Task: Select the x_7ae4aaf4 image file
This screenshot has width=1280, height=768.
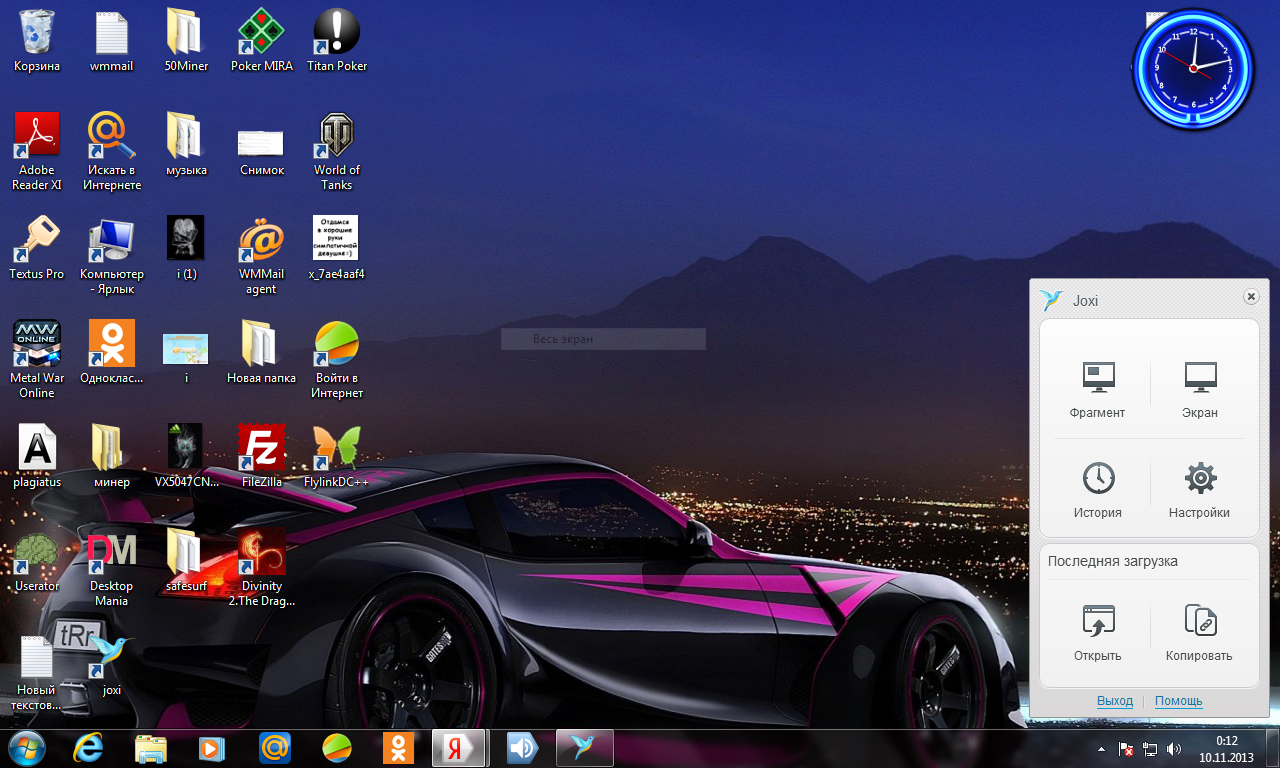Action: click(x=337, y=249)
